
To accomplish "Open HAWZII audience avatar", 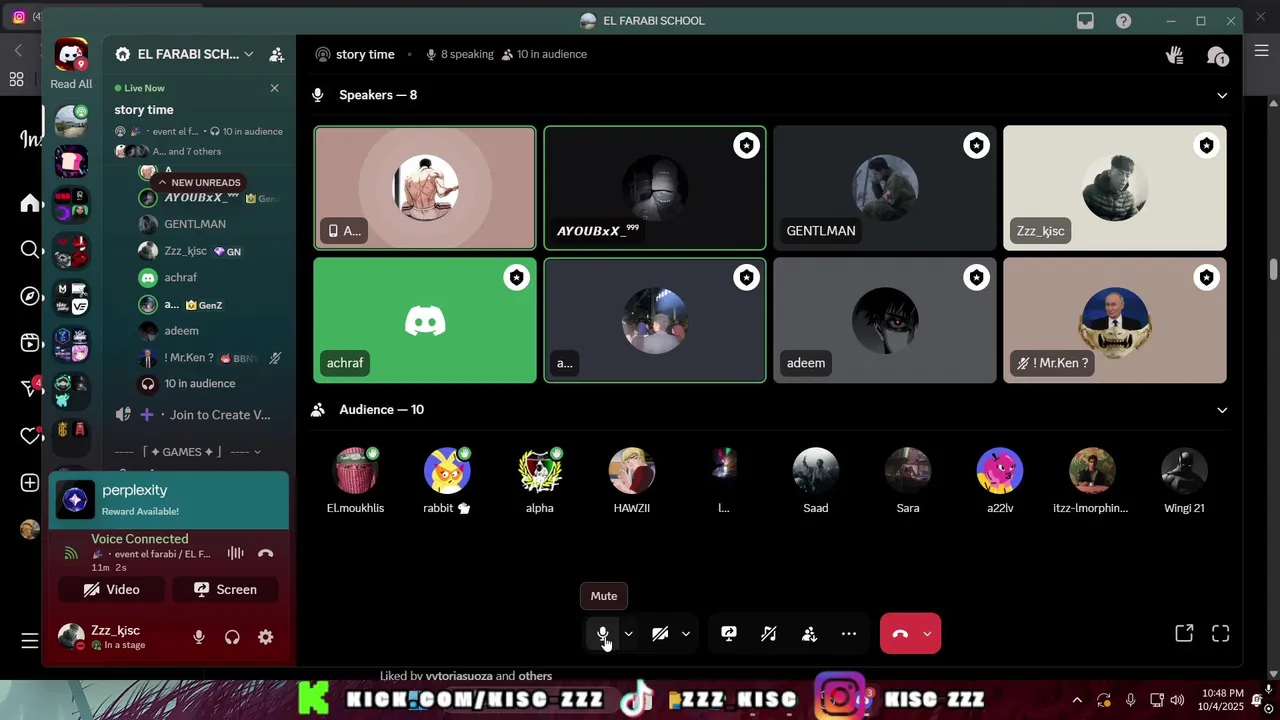I will pos(632,470).
